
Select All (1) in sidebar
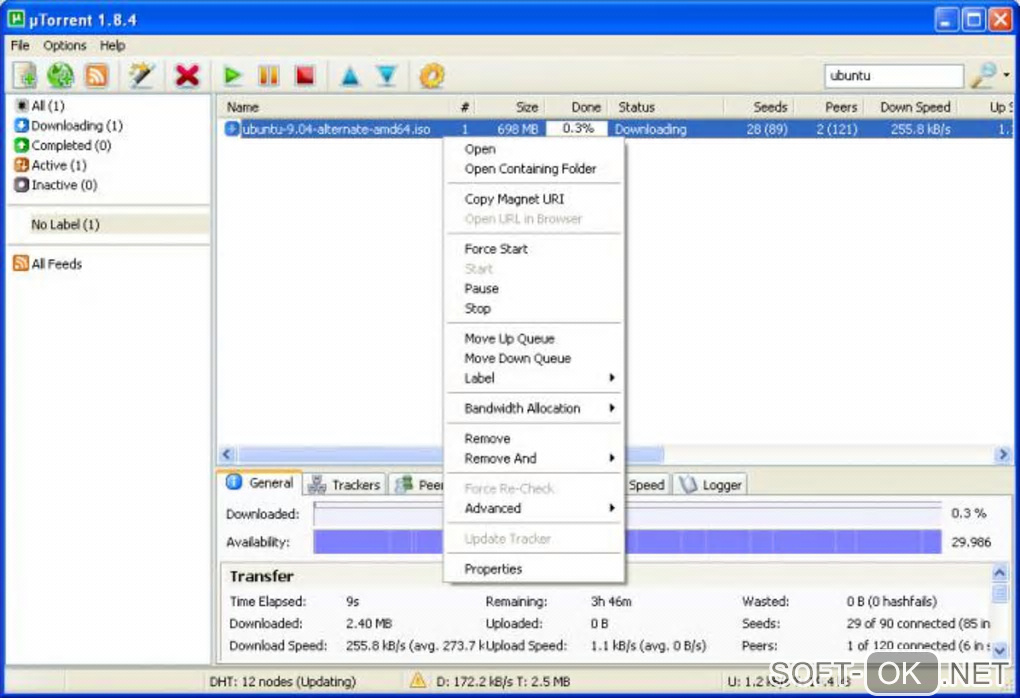[x=40, y=105]
